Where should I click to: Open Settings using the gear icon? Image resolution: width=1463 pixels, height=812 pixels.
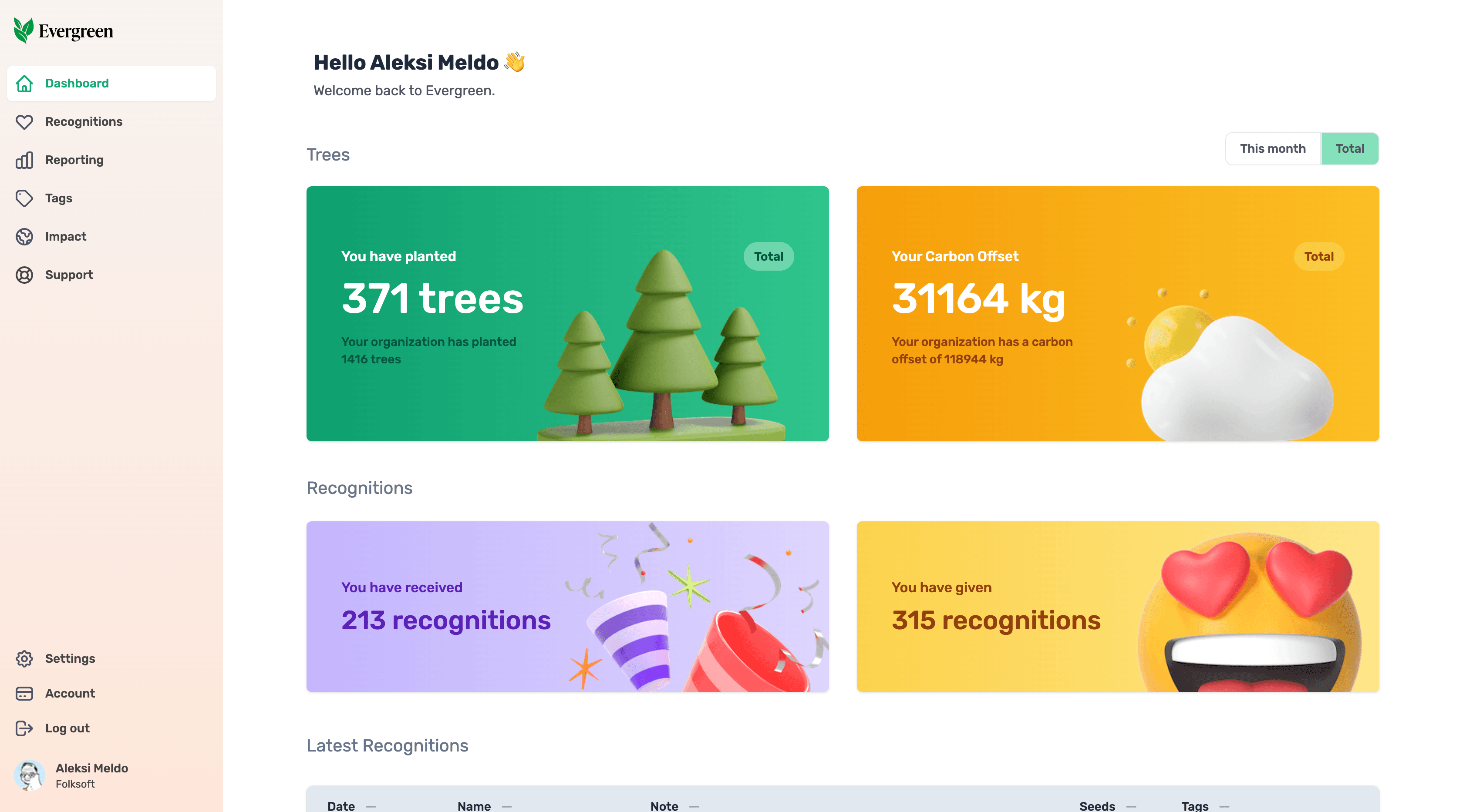24,659
